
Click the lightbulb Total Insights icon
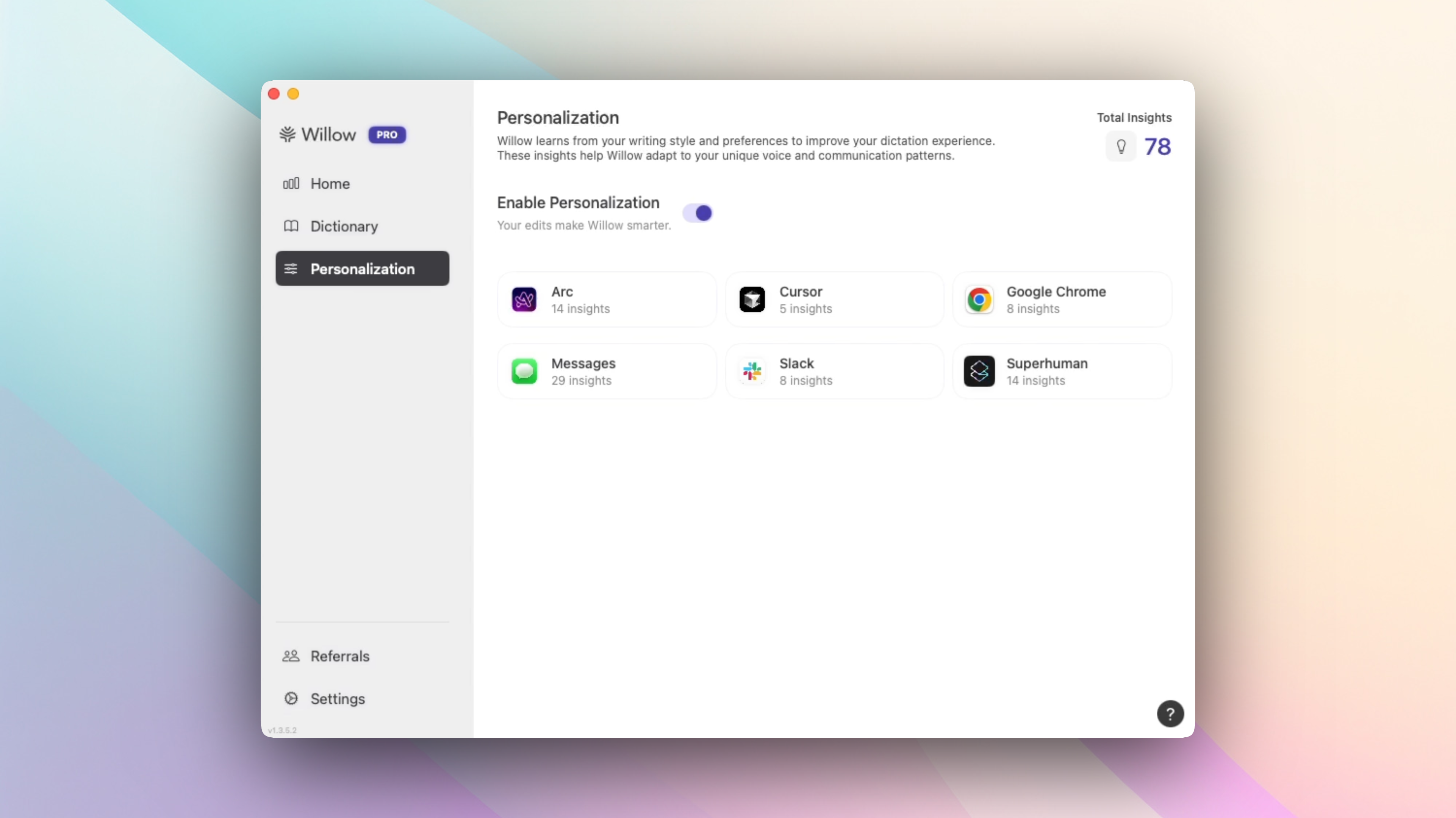coord(1121,147)
